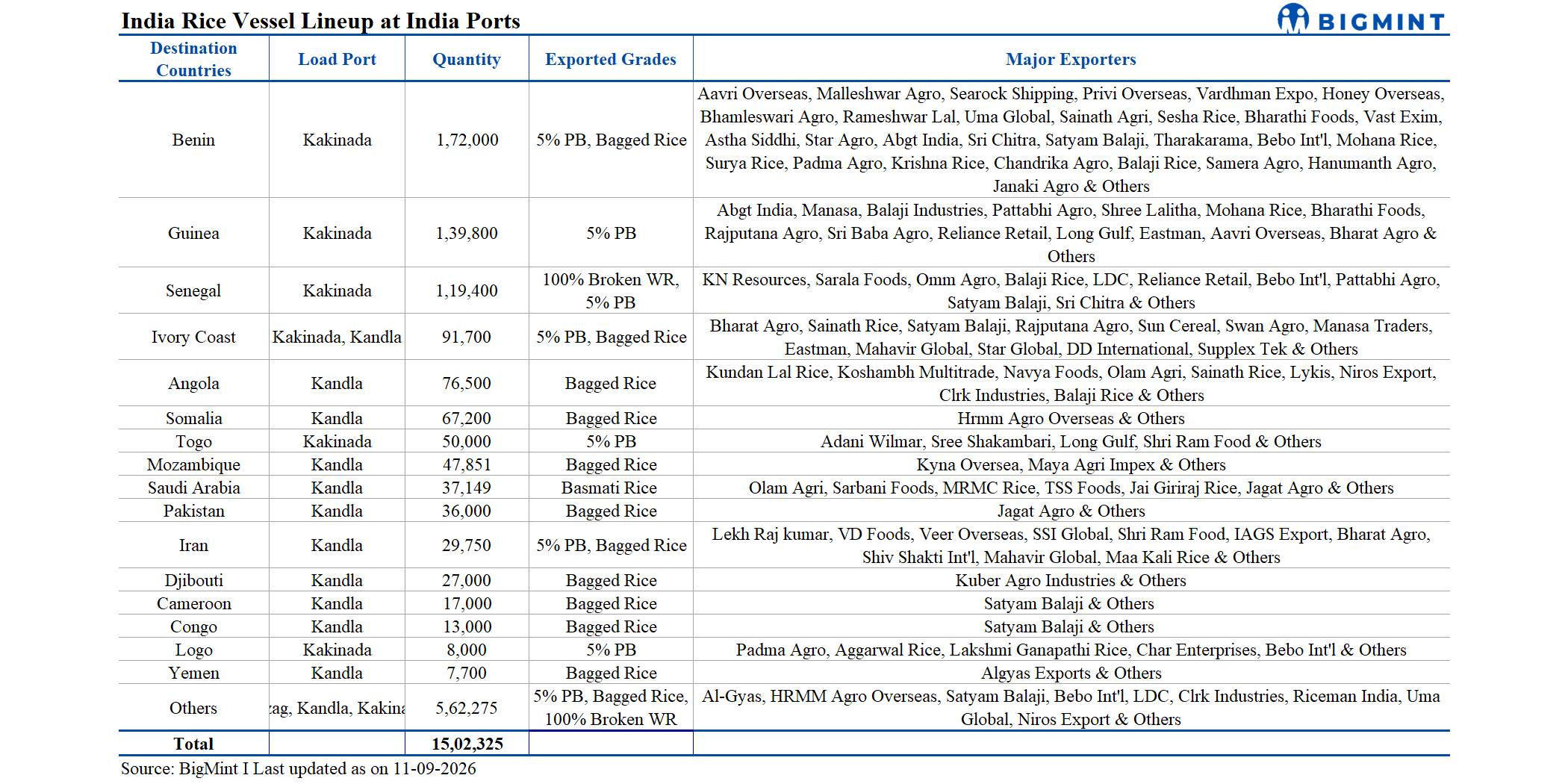The height and width of the screenshot is (784, 1568).
Task: Click Togo exporters cell with Adani Wilmar
Action: 1071,441
